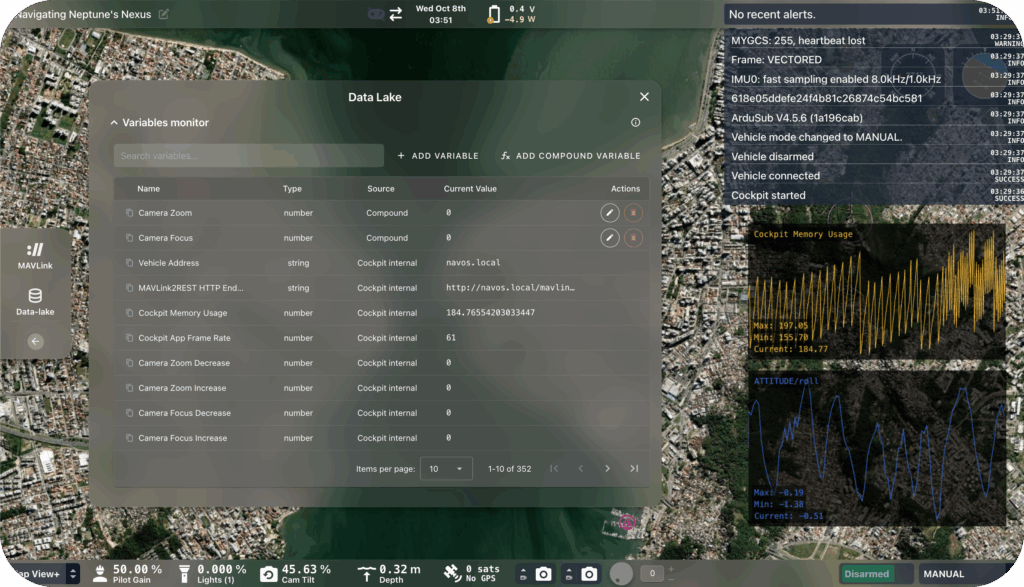
Task: Click the camera capture icon in bottom bar
Action: point(543,573)
